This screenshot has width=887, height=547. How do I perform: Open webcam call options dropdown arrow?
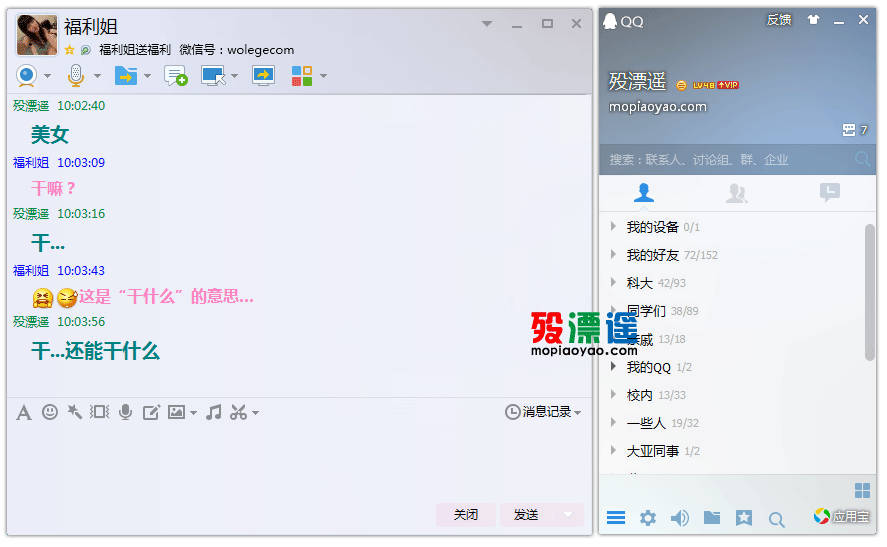pos(48,76)
